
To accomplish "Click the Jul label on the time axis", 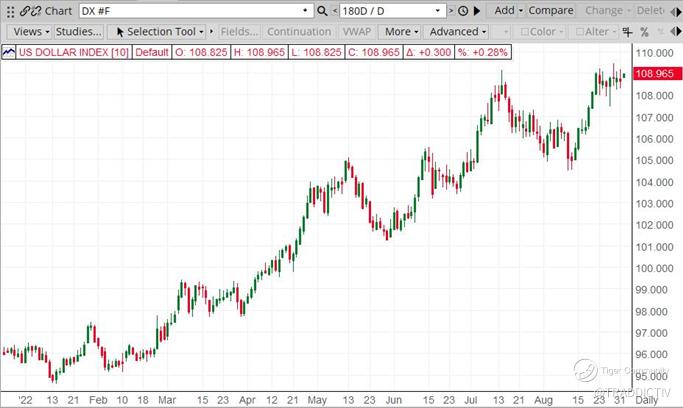I will (470, 400).
